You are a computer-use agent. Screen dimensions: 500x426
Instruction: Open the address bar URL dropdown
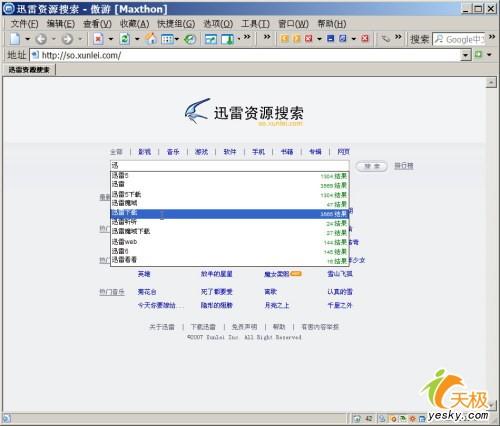pyautogui.click(x=465, y=55)
